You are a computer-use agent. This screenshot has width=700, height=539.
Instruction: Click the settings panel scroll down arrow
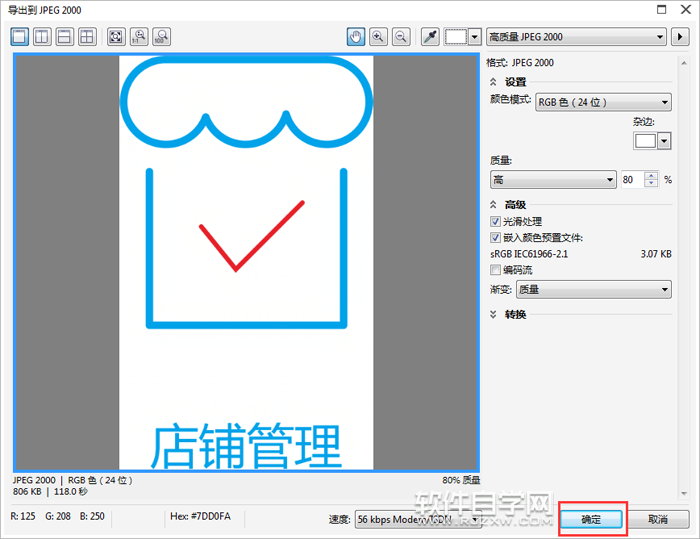point(684,493)
